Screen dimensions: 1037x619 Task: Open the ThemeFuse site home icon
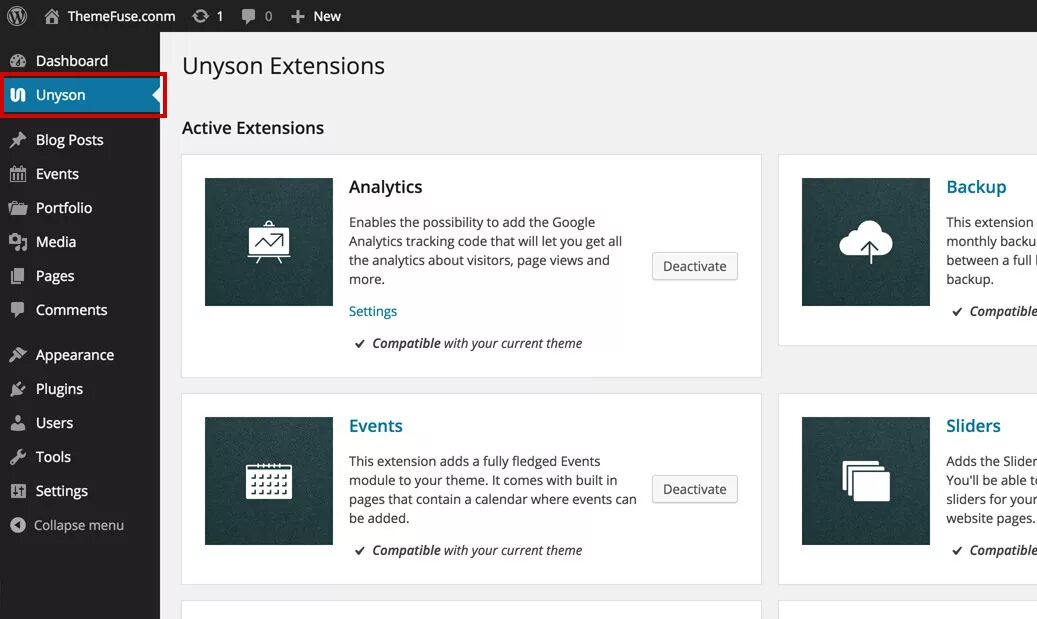point(52,16)
